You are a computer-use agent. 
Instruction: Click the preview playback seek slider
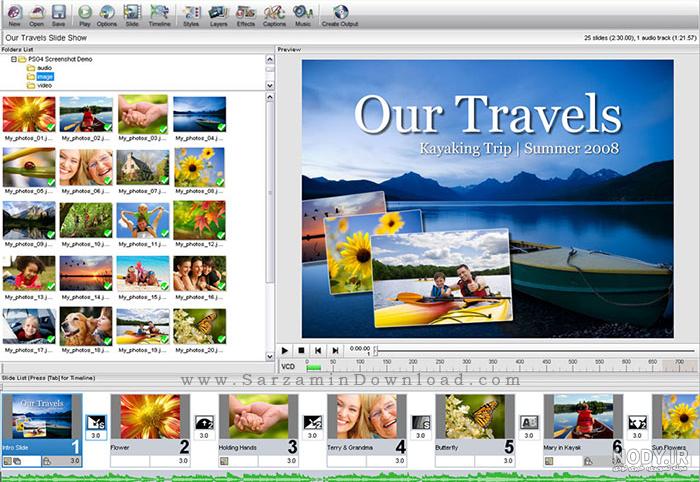click(534, 351)
